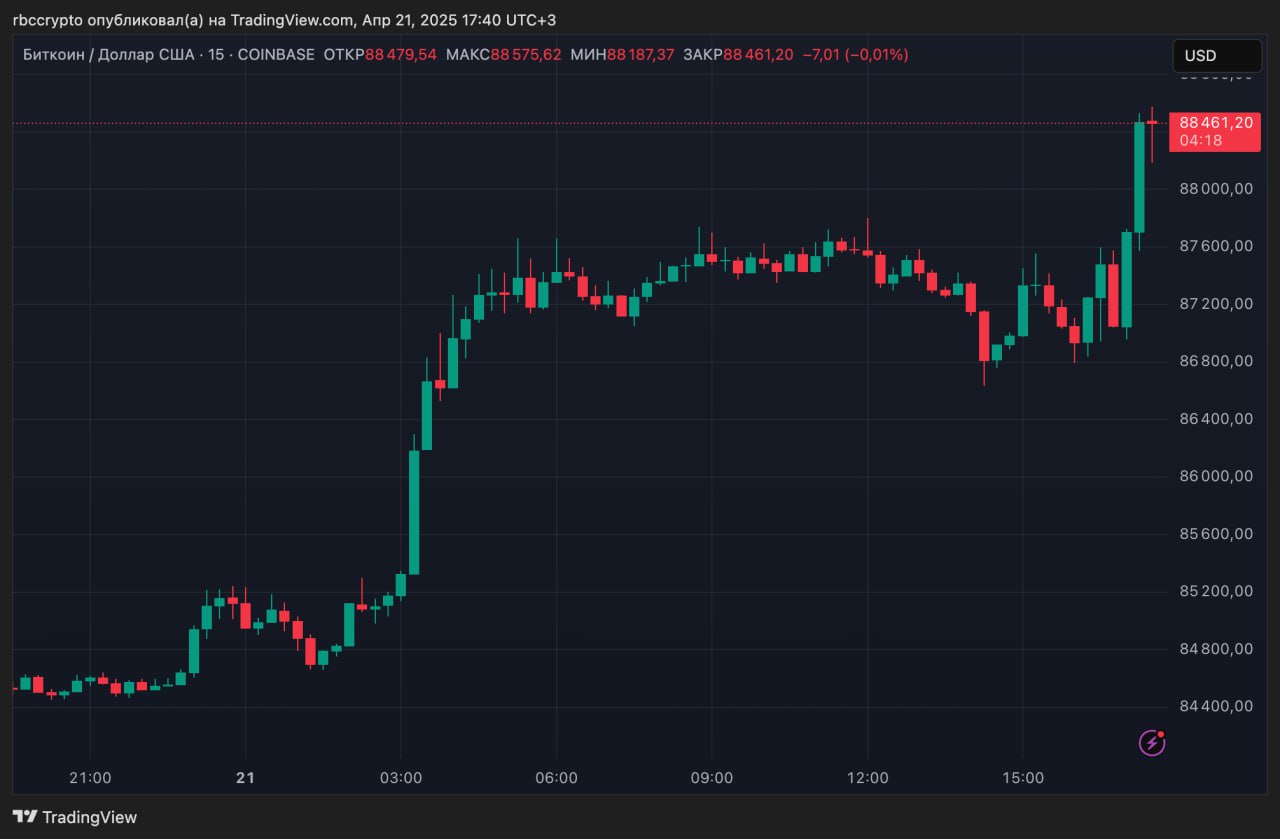Click the 21:00 time axis label
Viewport: 1280px width, 839px height.
click(x=90, y=778)
